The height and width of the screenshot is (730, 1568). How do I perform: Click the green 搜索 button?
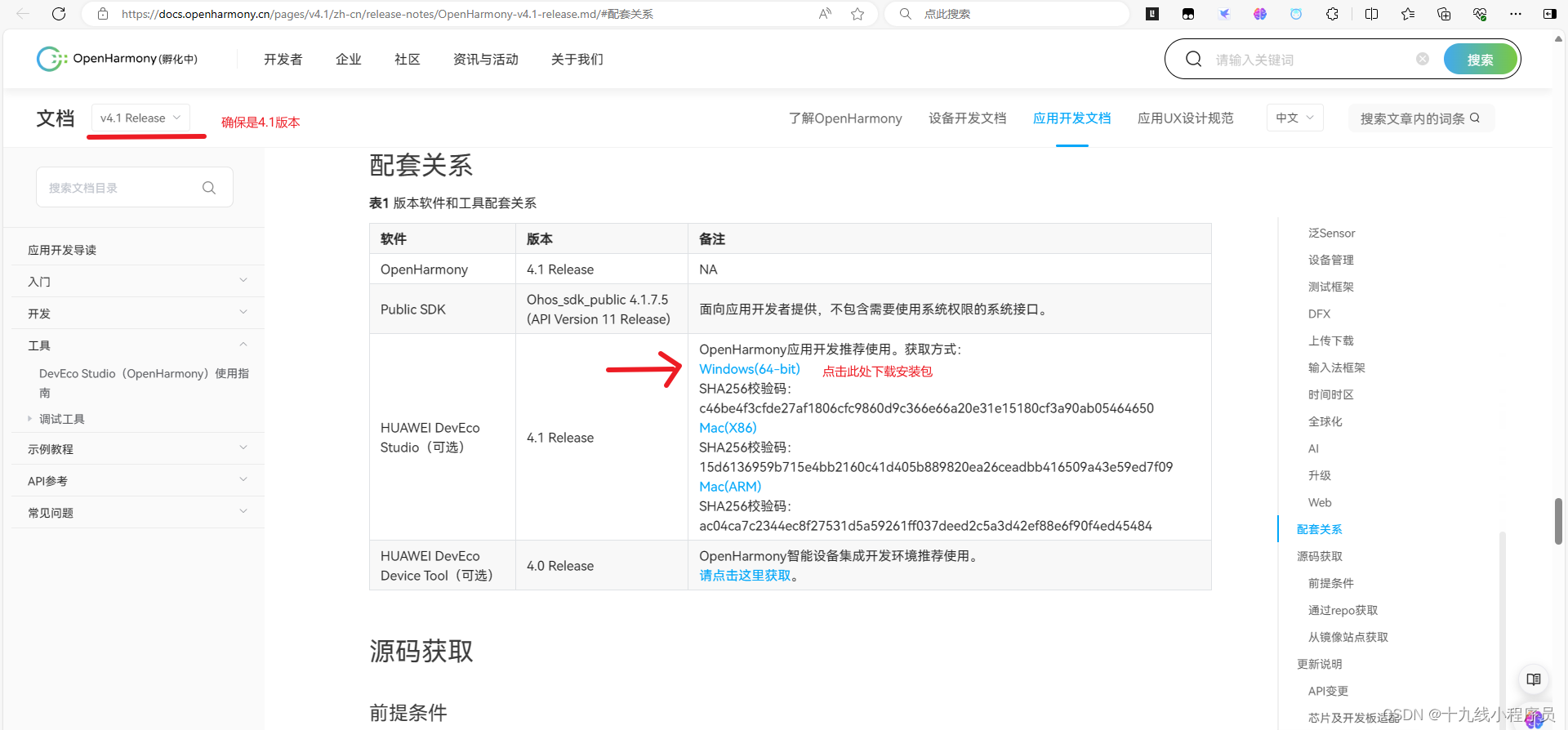point(1480,60)
